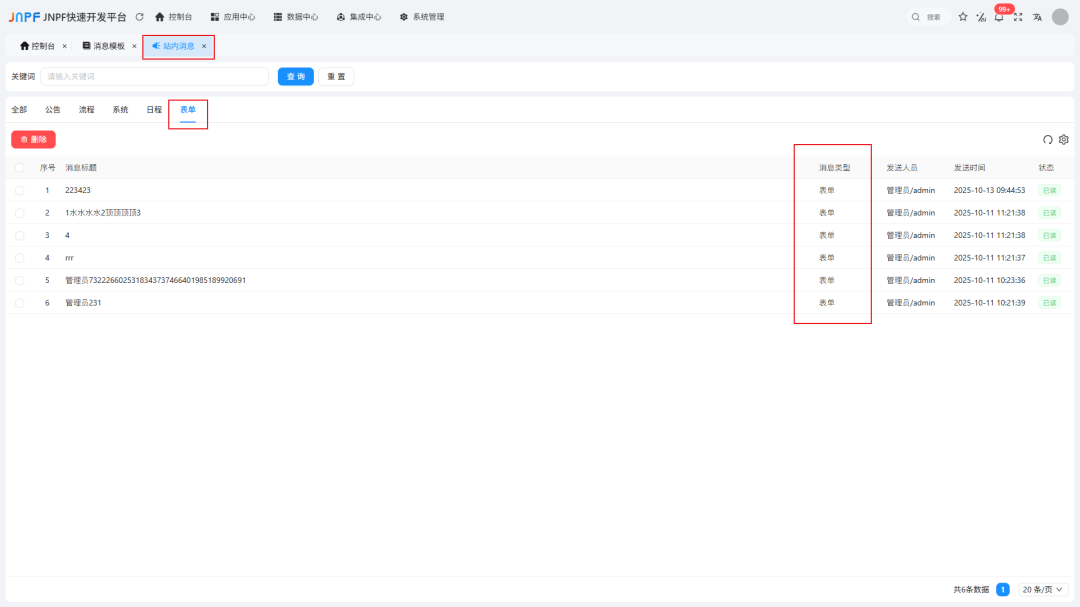Screen dimensions: 1080x607
Task: Click the refresh icon beside the platform title
Action: tap(140, 17)
